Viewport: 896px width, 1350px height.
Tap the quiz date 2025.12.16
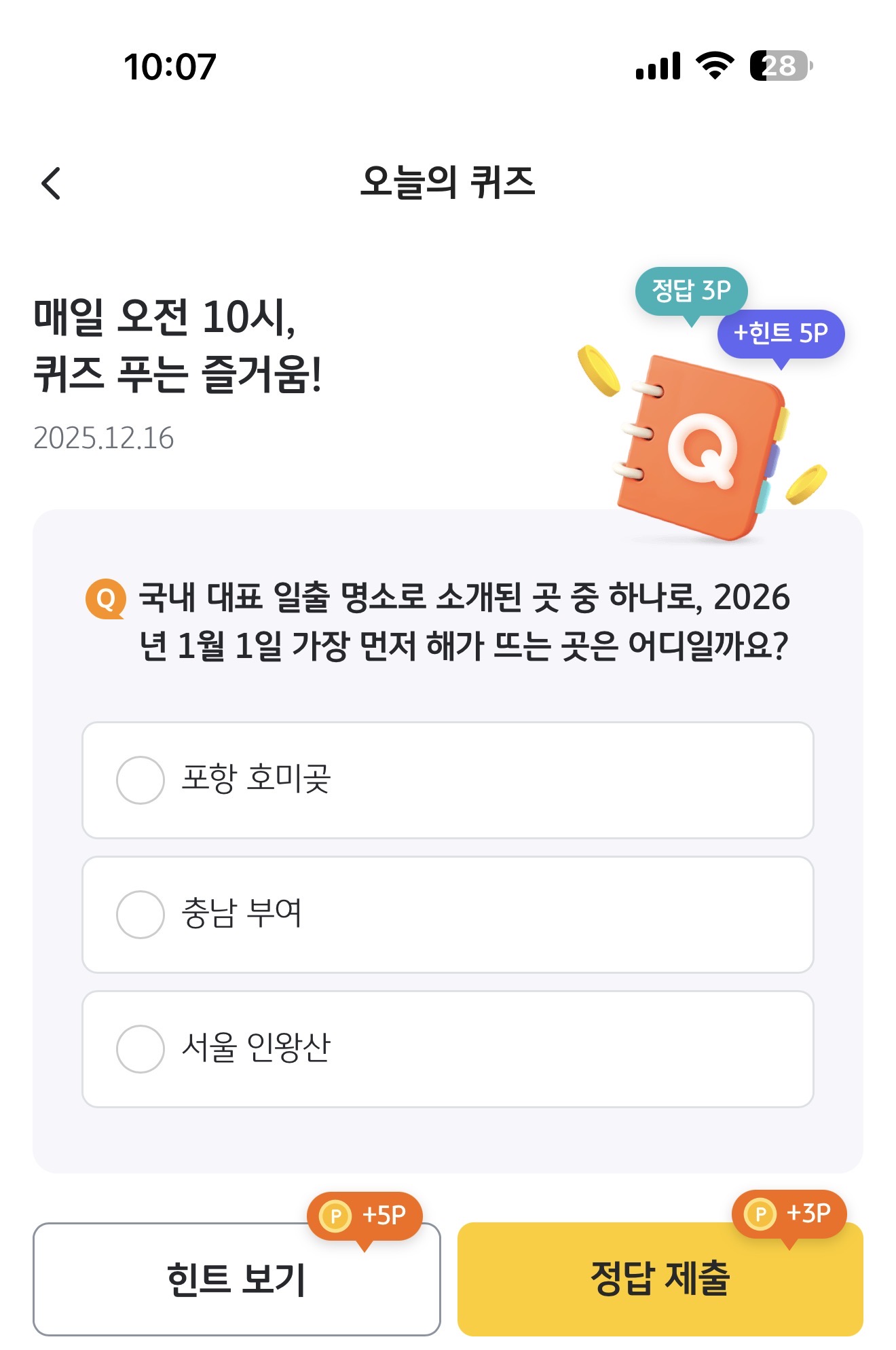click(104, 438)
